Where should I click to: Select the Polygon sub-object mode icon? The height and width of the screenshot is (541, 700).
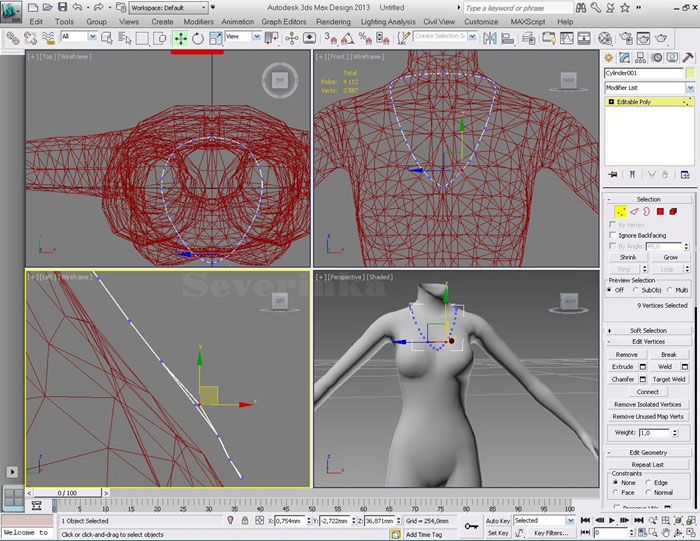(661, 212)
